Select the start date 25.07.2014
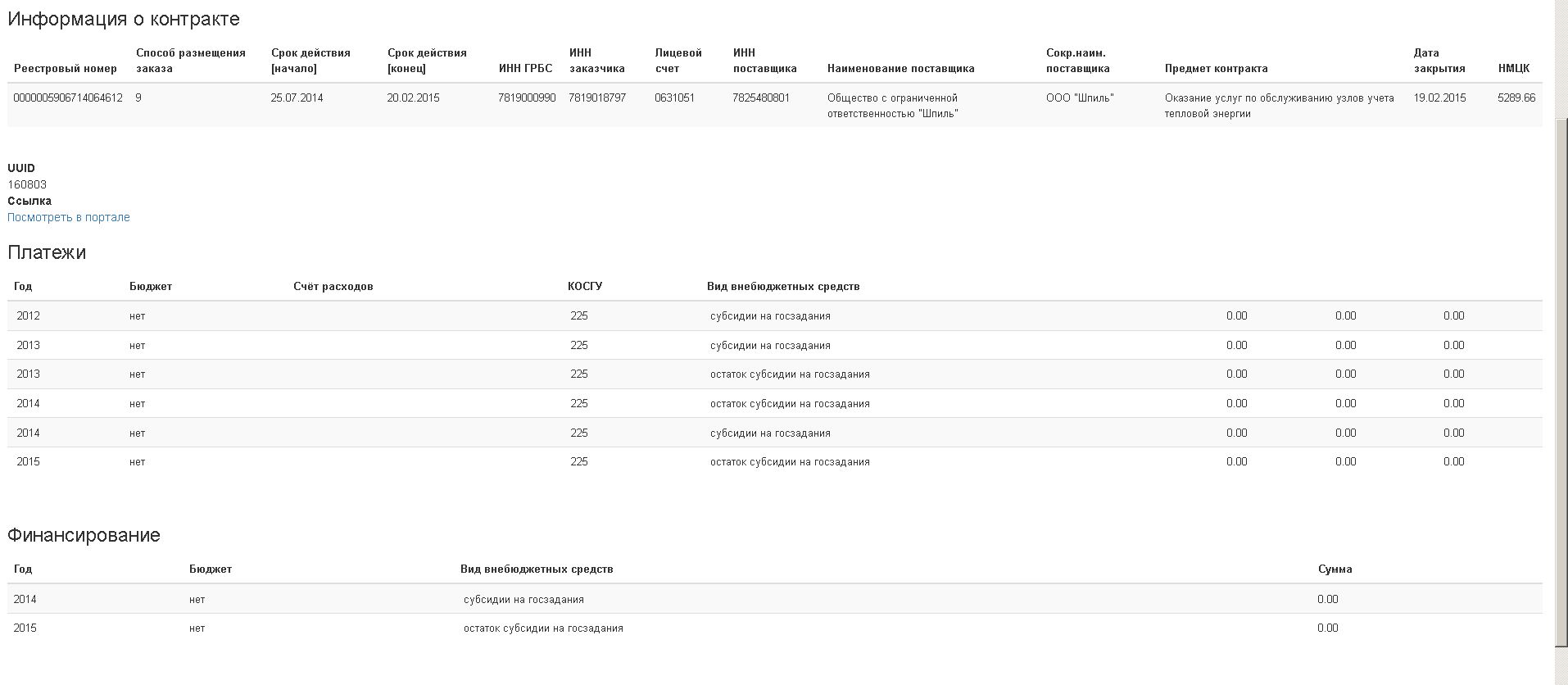Viewport: 1568px width, 685px height. [x=297, y=98]
